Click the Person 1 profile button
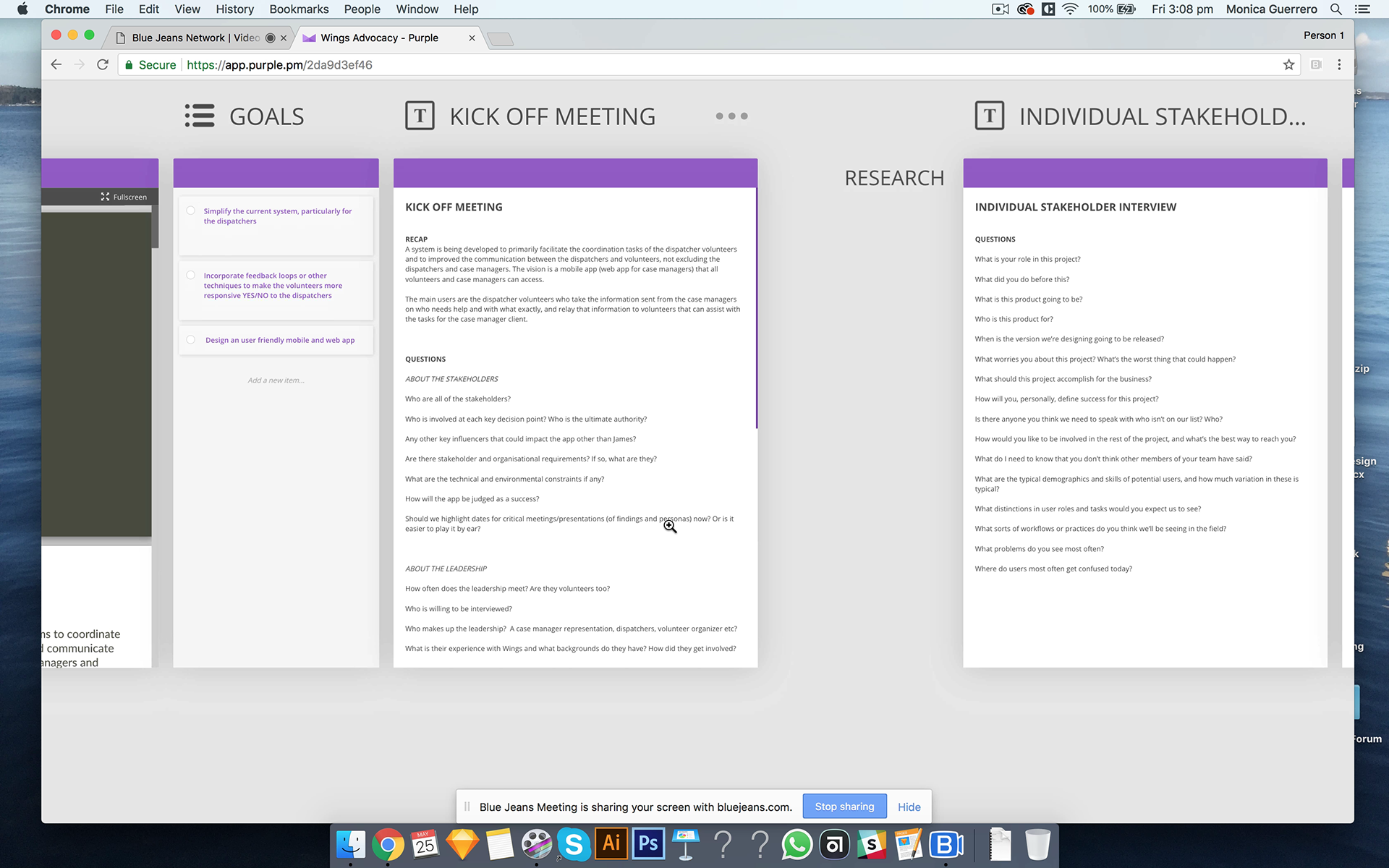The width and height of the screenshot is (1389, 868). coord(1323,35)
